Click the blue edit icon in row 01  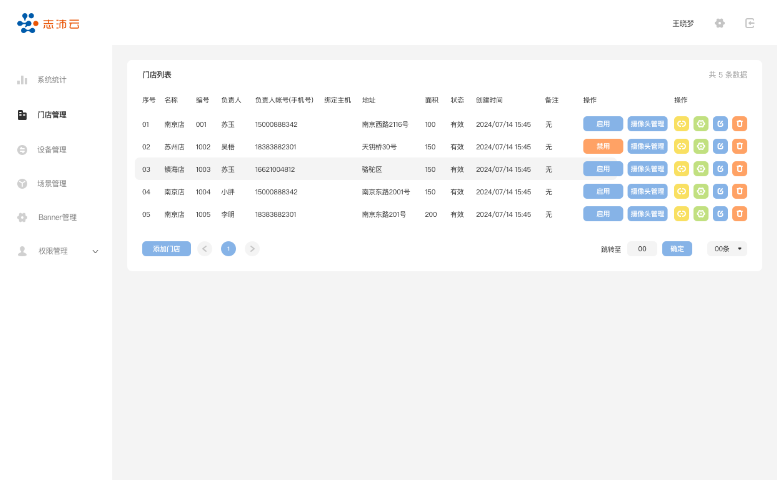pyautogui.click(x=720, y=124)
